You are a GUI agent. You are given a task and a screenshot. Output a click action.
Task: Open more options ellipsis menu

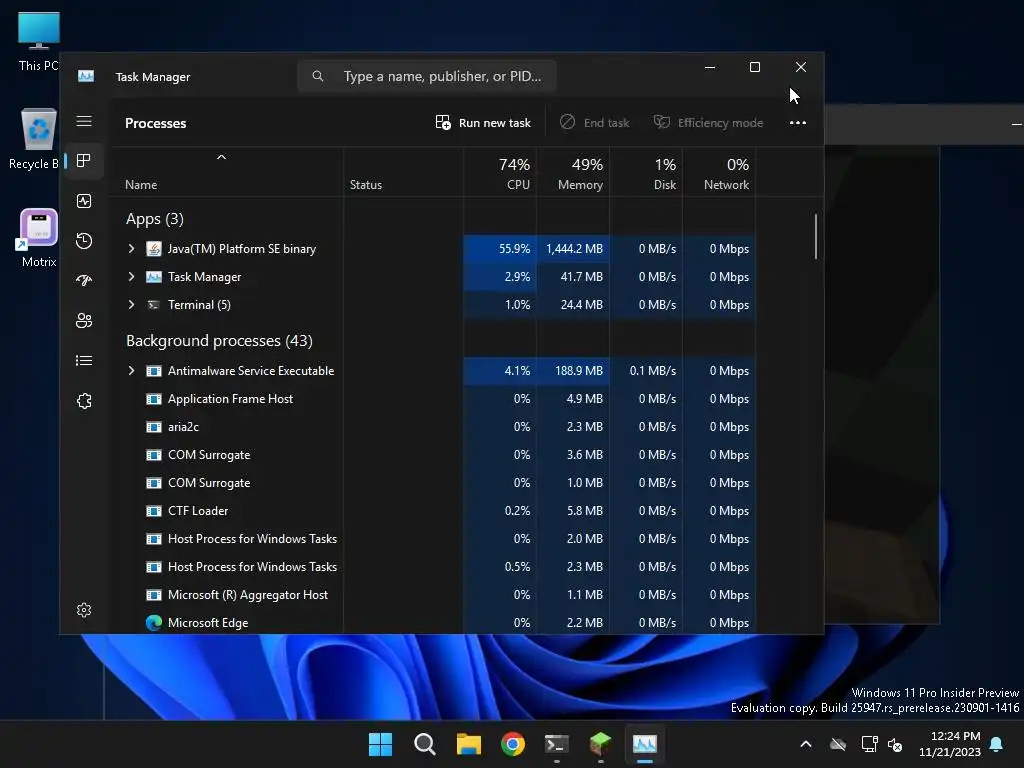[x=797, y=123]
